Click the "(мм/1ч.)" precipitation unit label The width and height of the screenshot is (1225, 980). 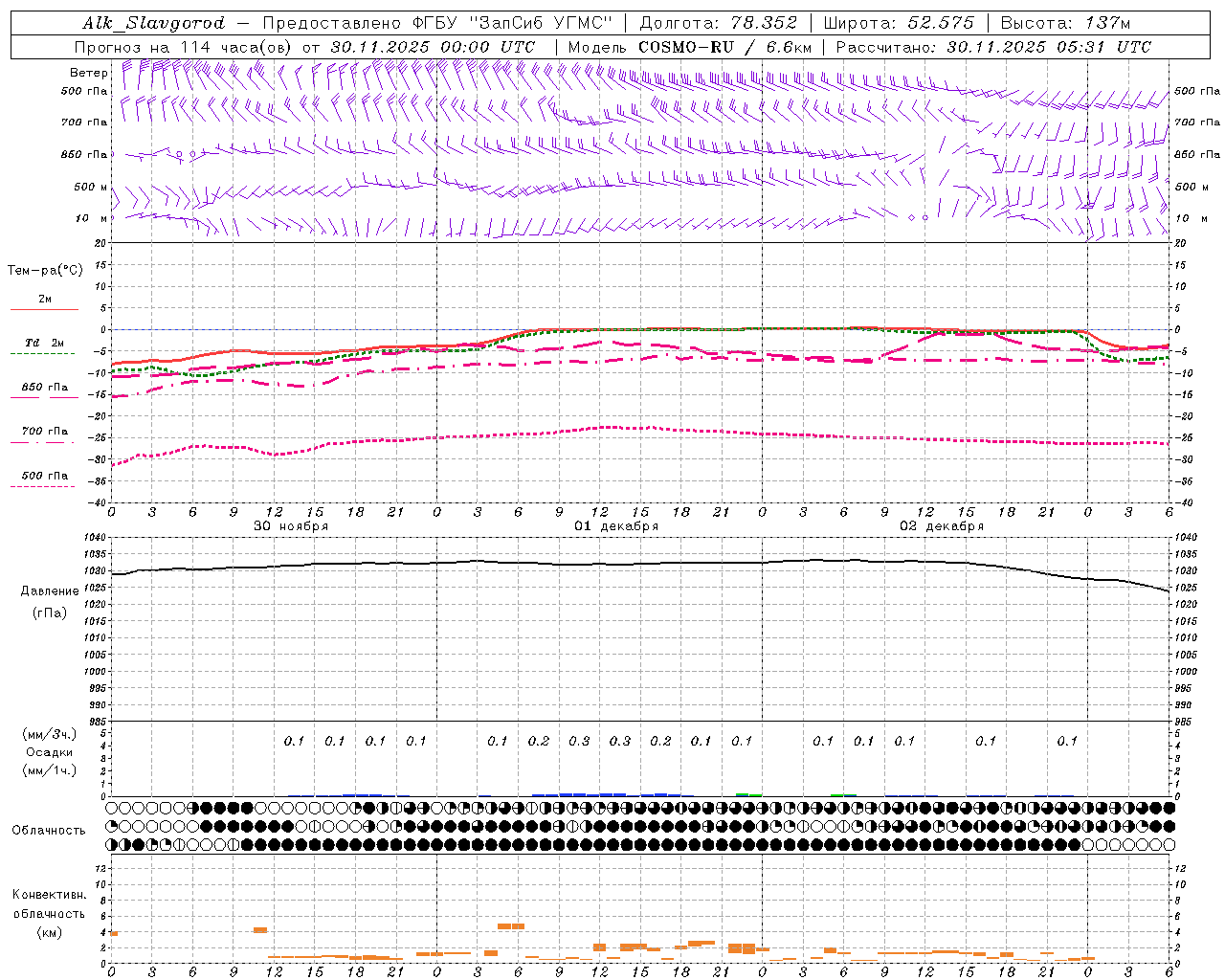click(x=50, y=770)
